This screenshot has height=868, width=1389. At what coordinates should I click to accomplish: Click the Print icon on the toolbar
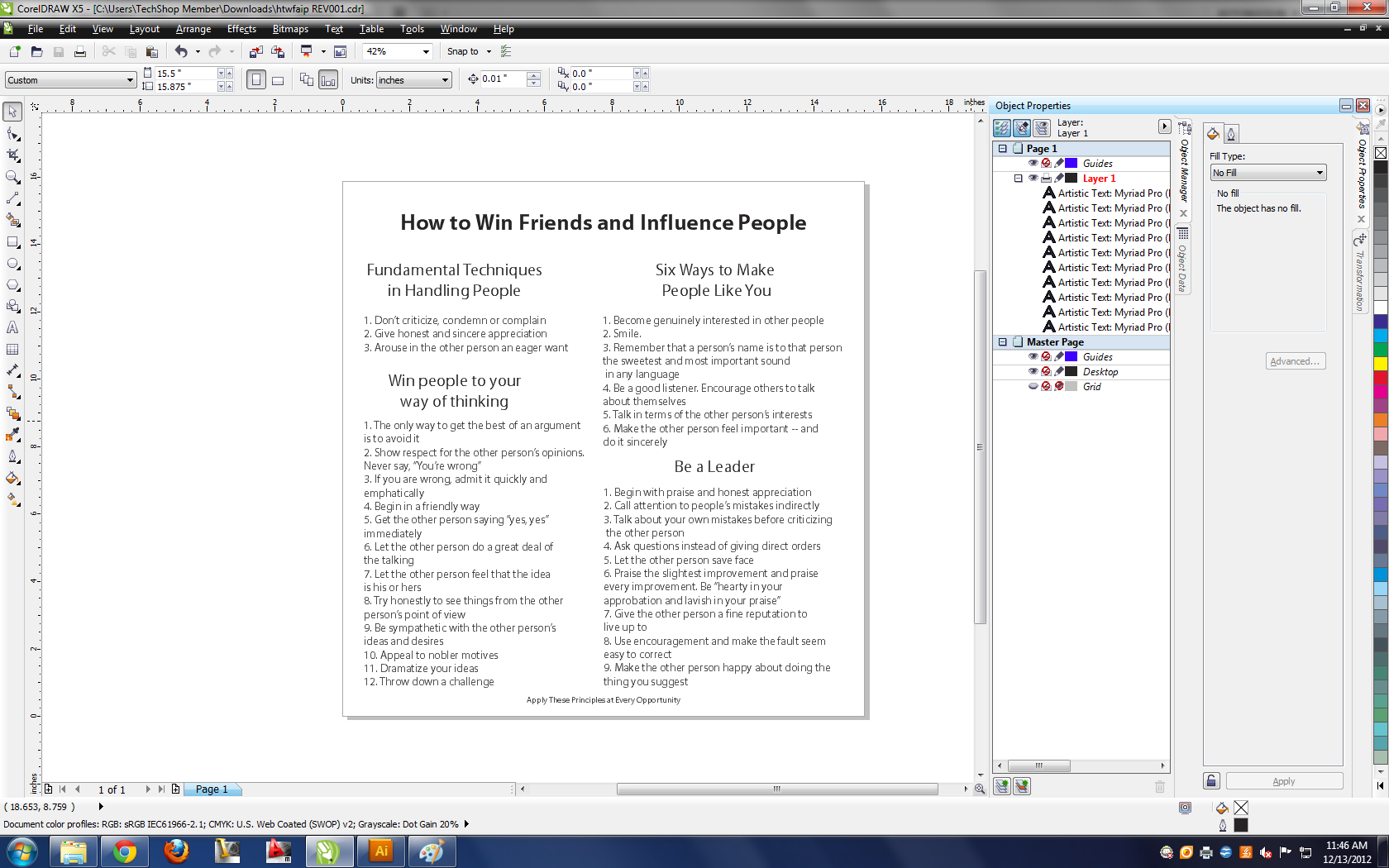[79, 51]
